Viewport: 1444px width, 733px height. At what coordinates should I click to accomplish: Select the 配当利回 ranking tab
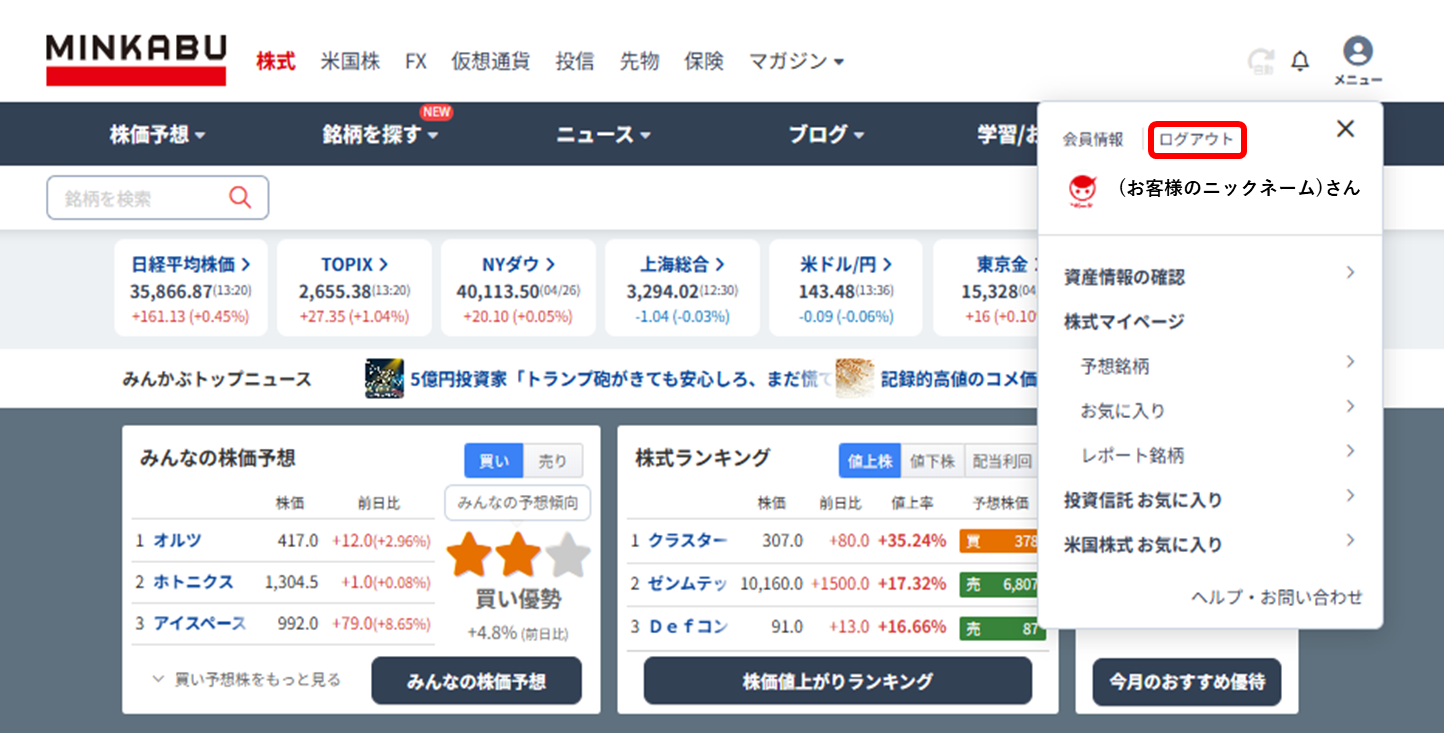(1000, 461)
